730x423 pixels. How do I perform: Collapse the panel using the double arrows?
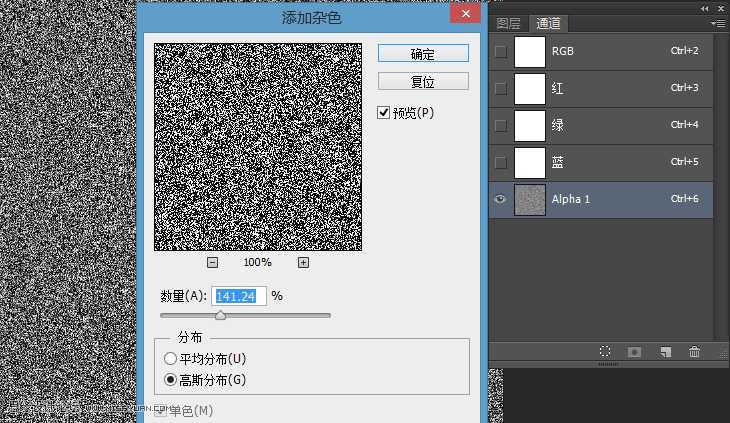704,6
